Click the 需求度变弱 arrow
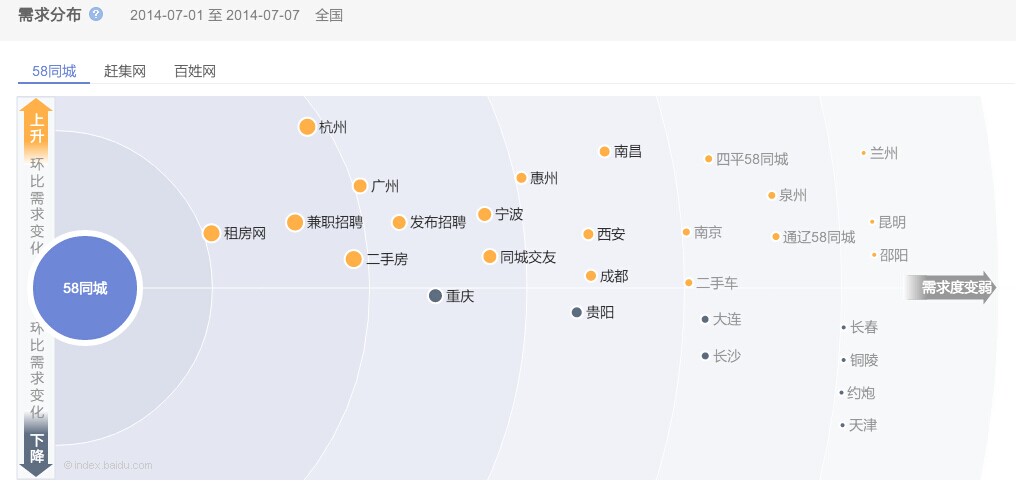Viewport: 1016px width, 493px height. [x=951, y=288]
